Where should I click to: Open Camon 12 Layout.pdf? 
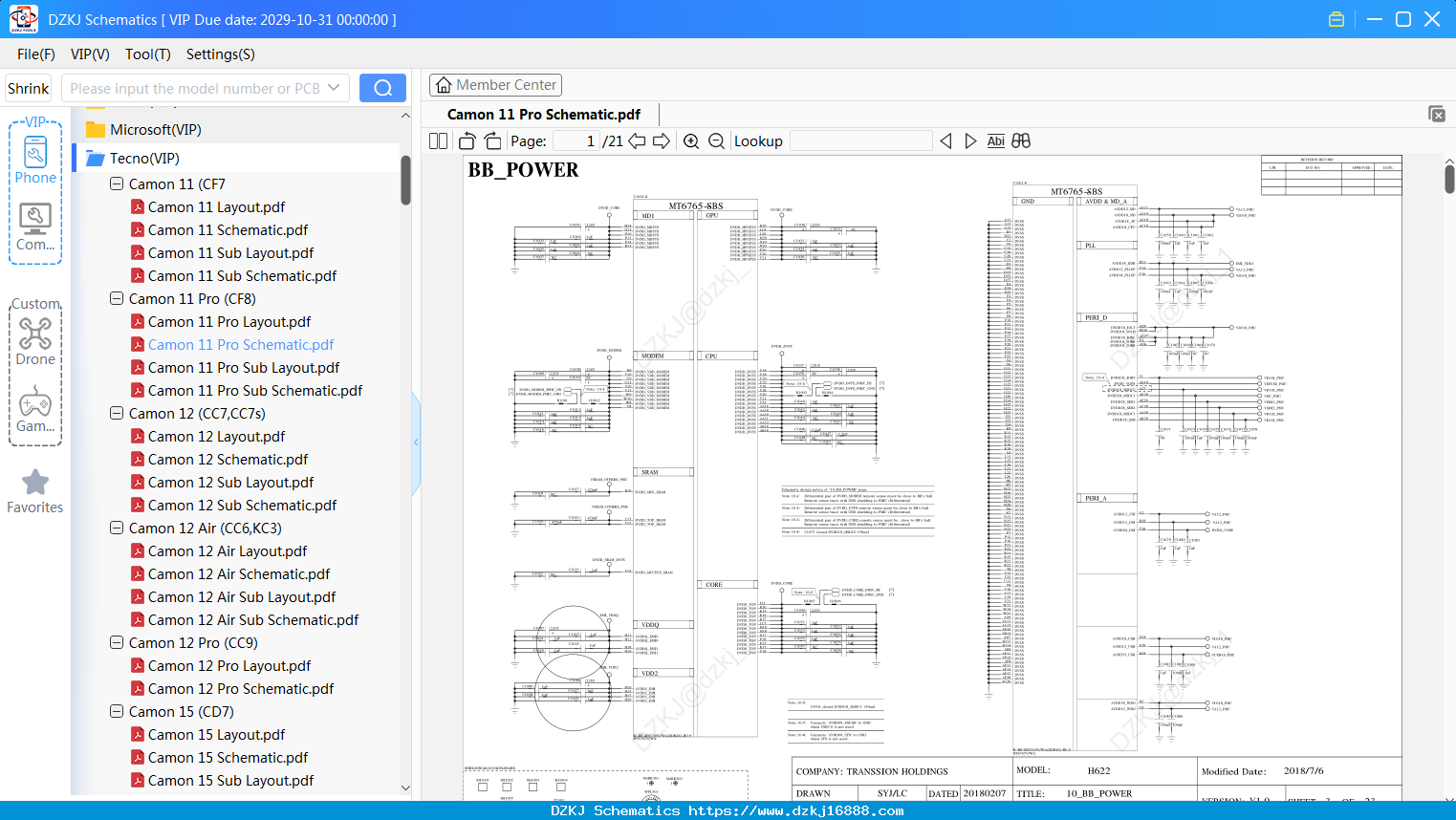[216, 436]
